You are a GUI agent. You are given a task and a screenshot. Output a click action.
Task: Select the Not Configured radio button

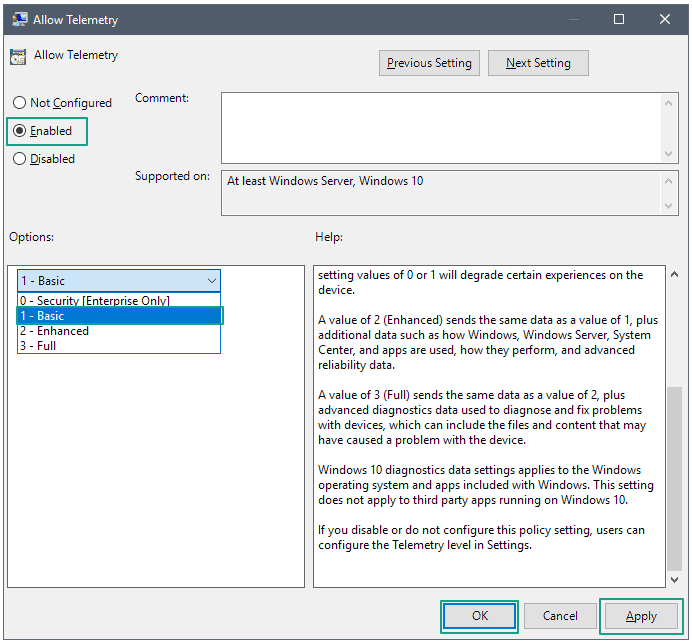point(19,103)
